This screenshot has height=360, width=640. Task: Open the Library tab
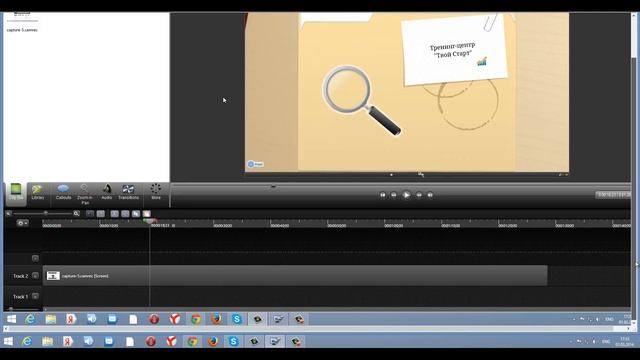[38, 193]
